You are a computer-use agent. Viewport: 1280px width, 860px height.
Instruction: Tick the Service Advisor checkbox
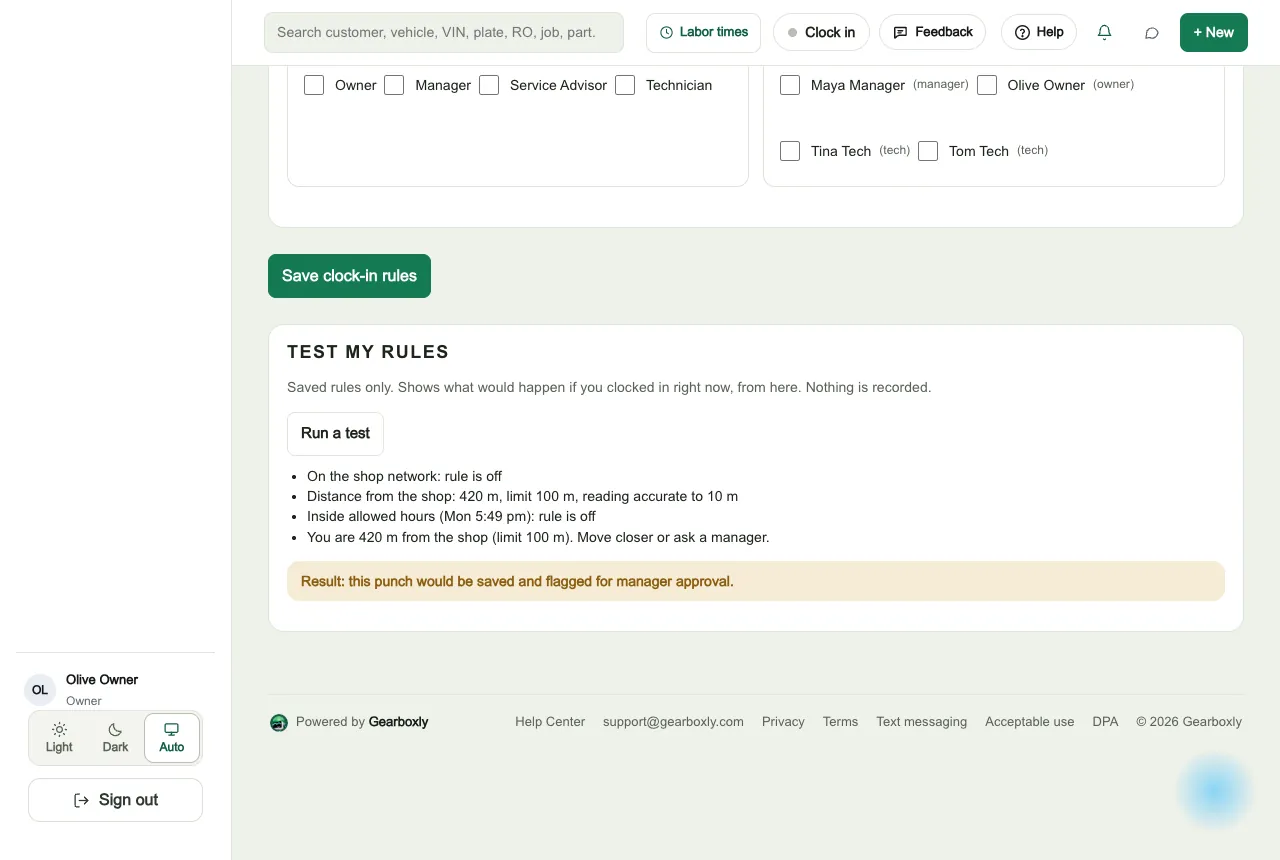click(x=489, y=85)
